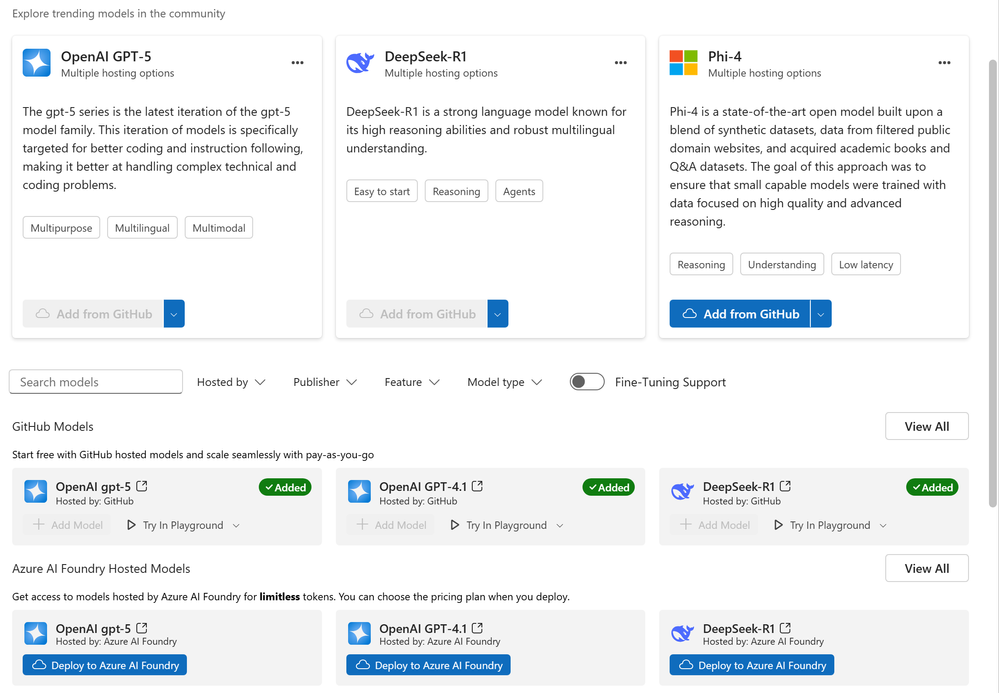
Task: Click the Add Model button for OpenAI GPT-4.1
Action: tap(391, 525)
